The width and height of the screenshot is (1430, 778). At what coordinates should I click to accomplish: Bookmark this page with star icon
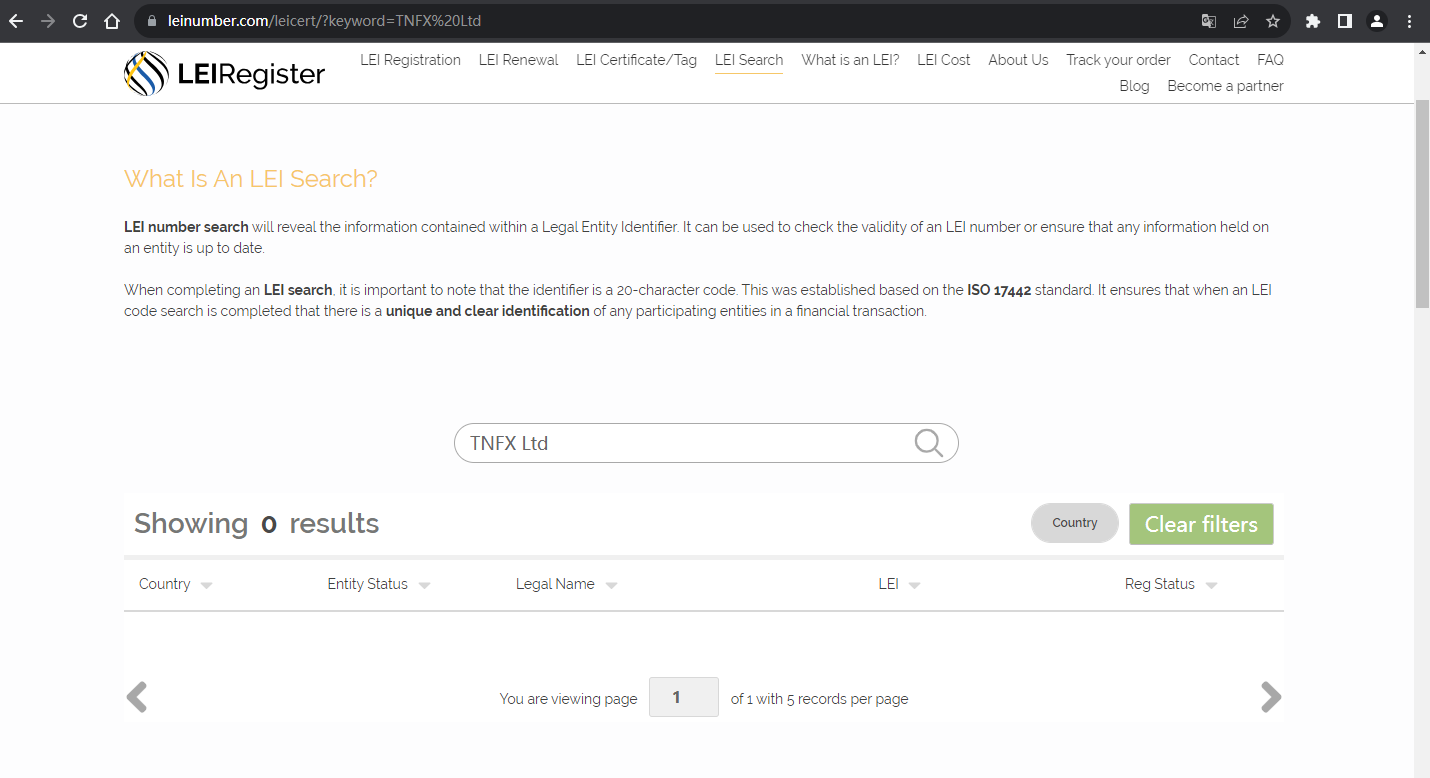1273,21
